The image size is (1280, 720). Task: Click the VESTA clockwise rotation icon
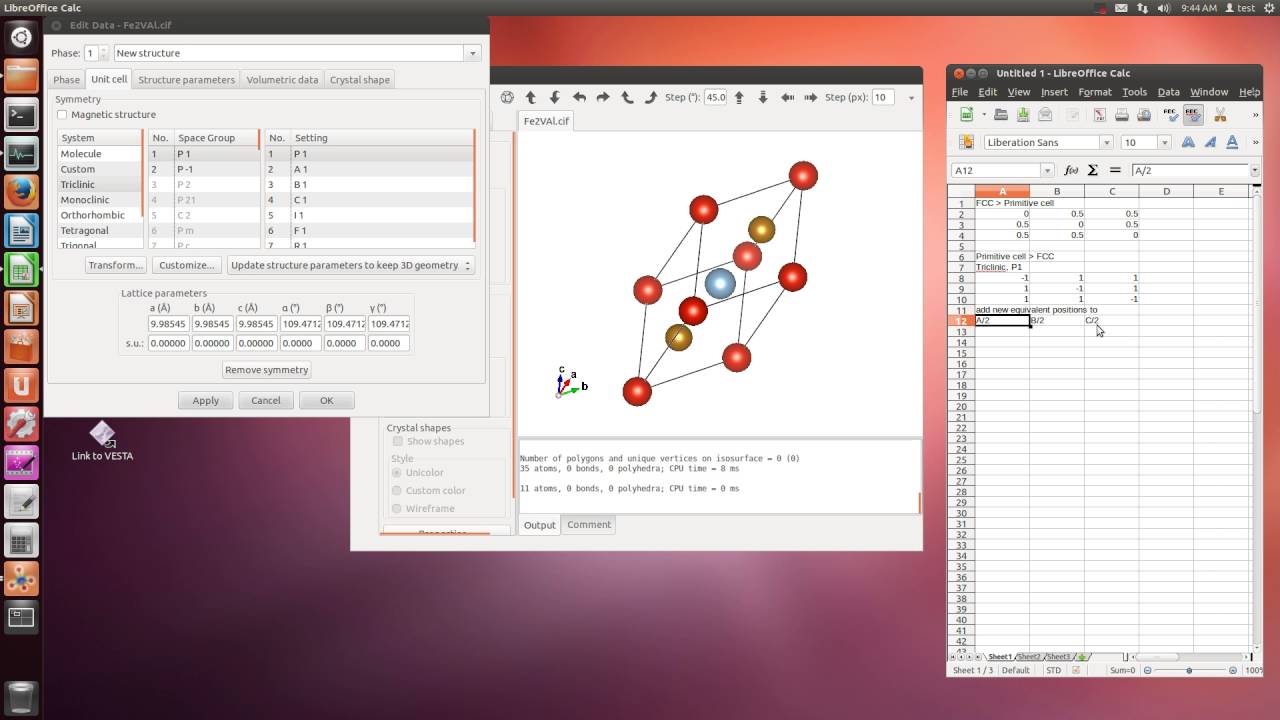click(x=651, y=97)
